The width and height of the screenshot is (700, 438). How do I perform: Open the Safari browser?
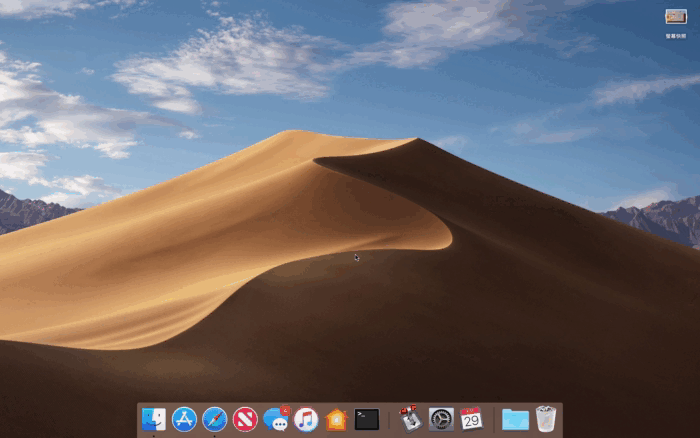coord(214,419)
